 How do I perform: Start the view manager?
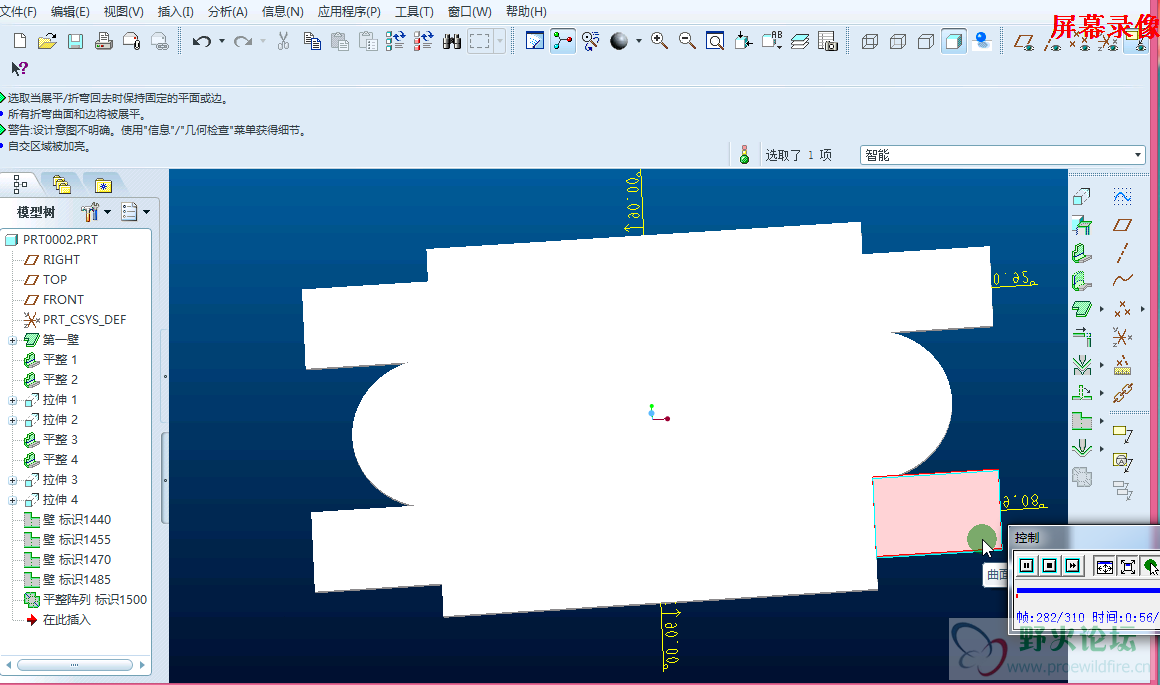[827, 41]
